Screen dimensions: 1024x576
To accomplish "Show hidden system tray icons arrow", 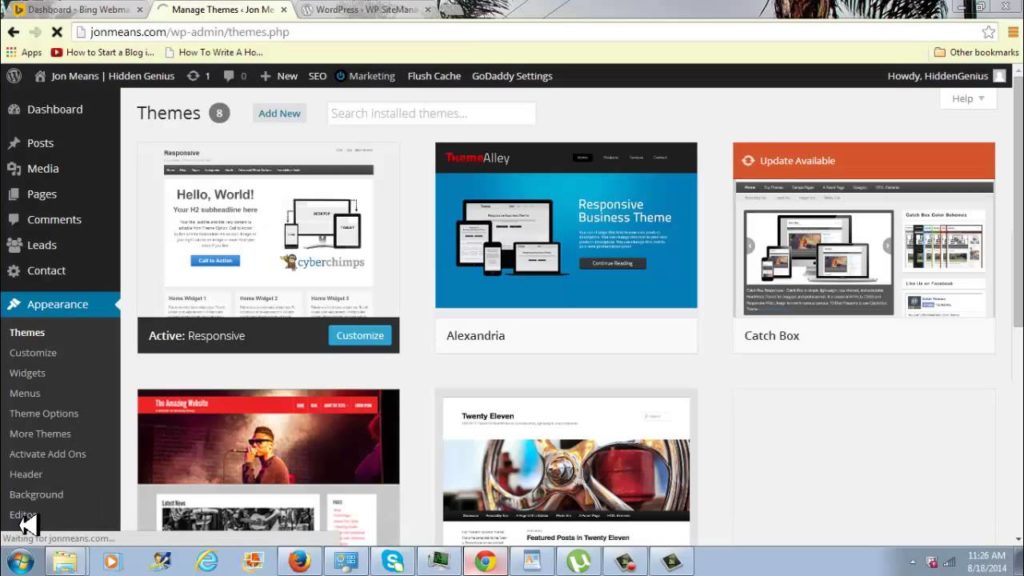I will [912, 562].
